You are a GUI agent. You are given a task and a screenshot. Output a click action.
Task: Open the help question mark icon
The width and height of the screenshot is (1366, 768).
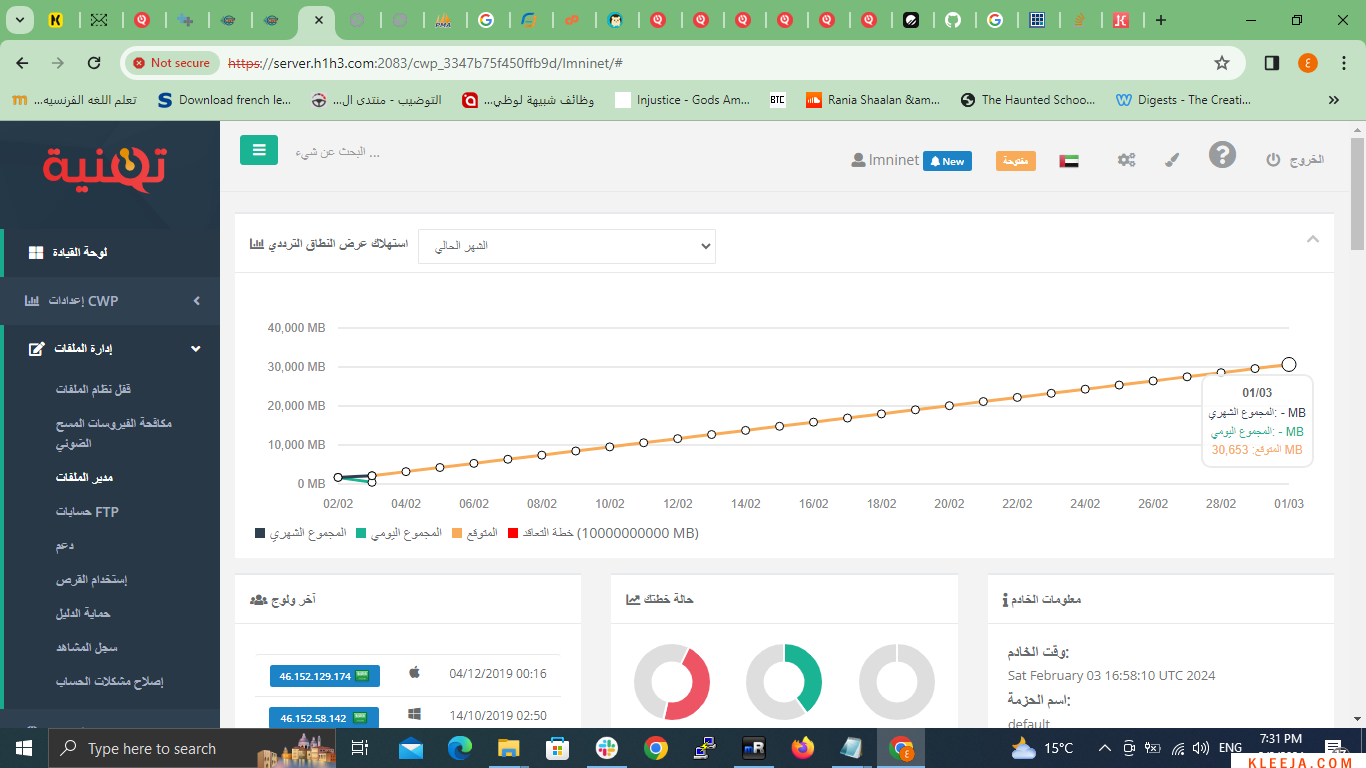tap(1222, 155)
